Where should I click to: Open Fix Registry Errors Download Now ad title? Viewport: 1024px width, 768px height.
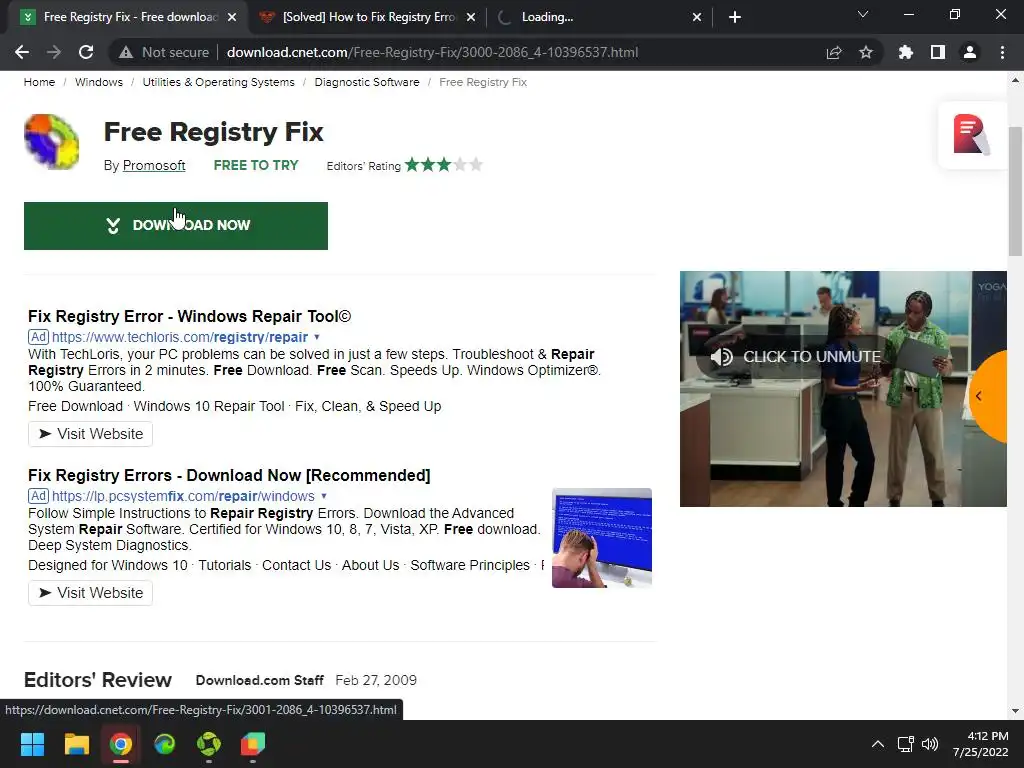(229, 475)
